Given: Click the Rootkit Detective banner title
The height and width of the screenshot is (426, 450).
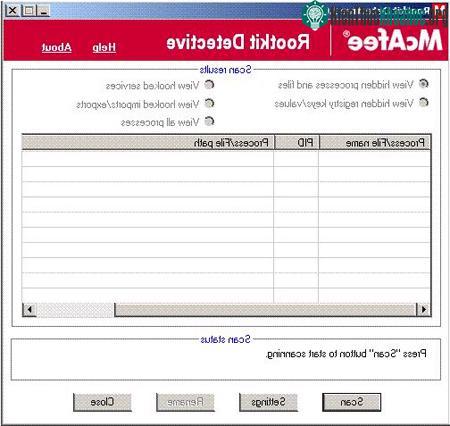Looking at the screenshot, I should click(x=238, y=42).
